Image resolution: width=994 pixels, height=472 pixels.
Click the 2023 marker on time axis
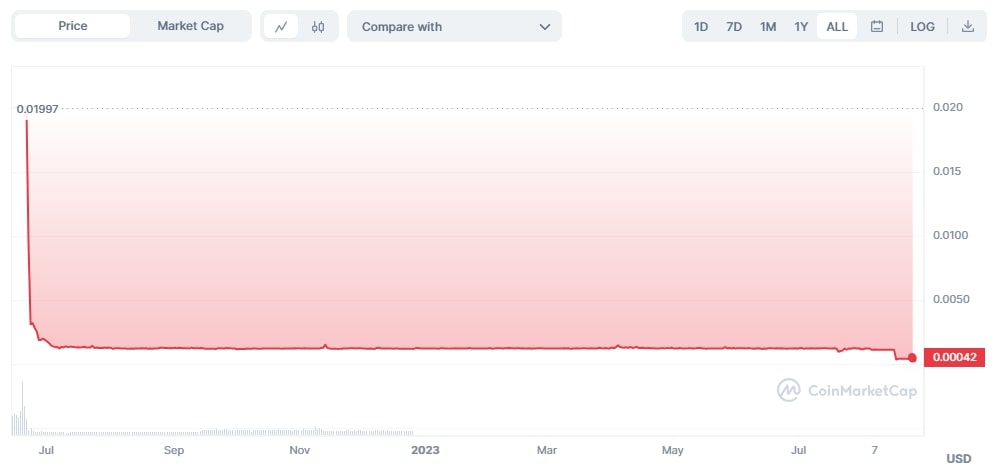[425, 450]
